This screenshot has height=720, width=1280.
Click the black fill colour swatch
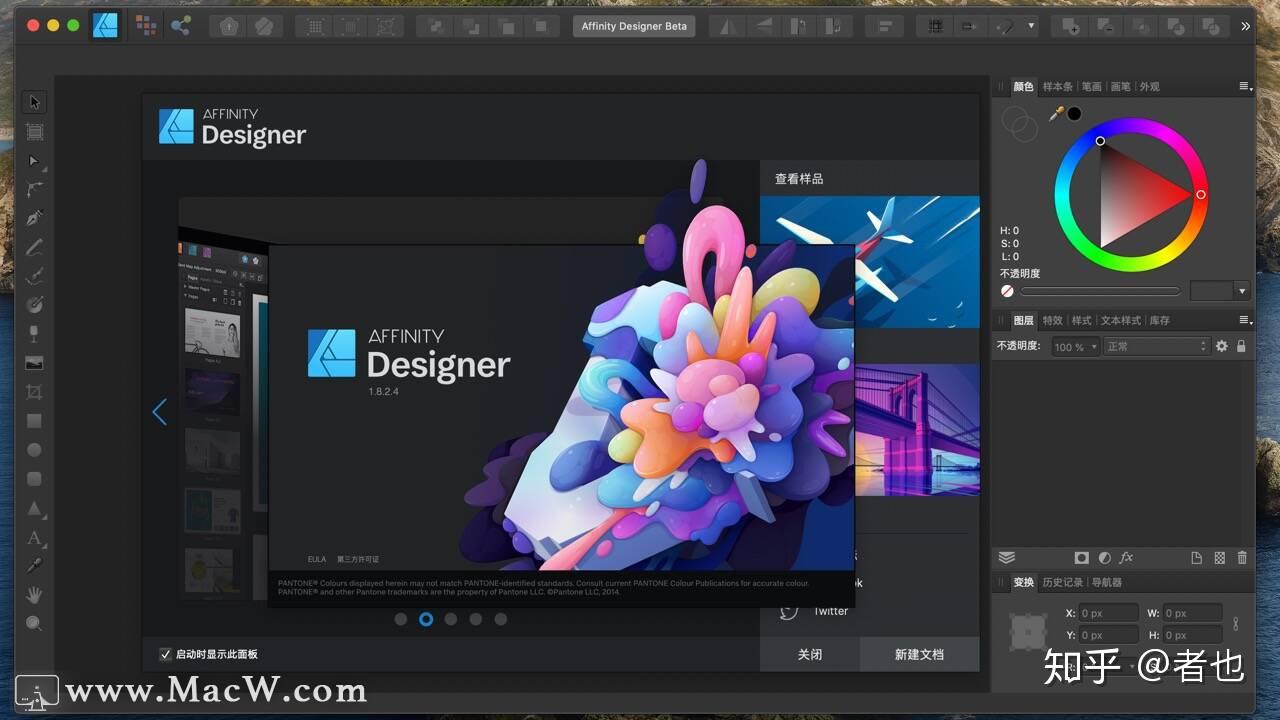tap(1074, 114)
